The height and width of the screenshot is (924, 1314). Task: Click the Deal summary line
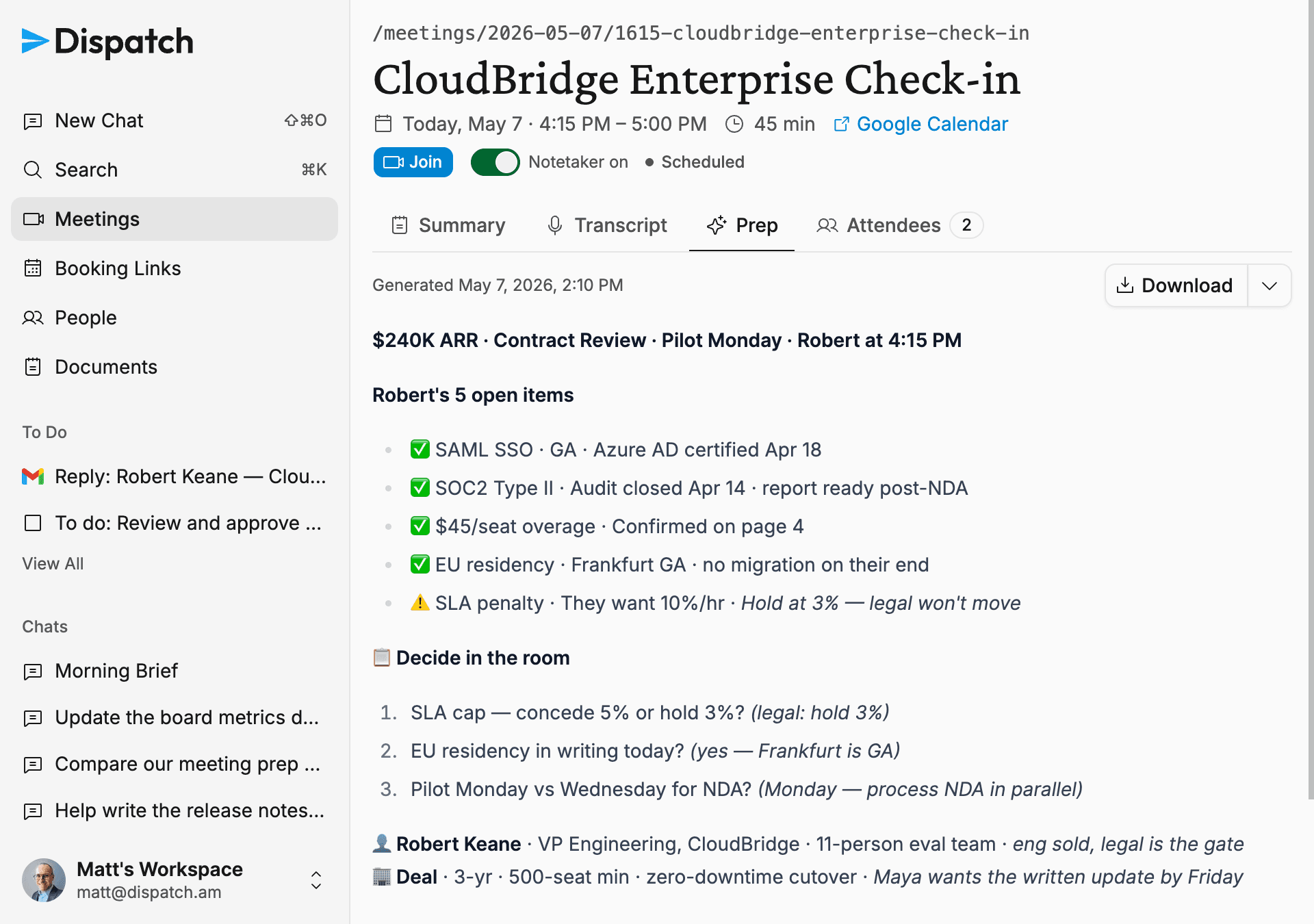click(808, 877)
